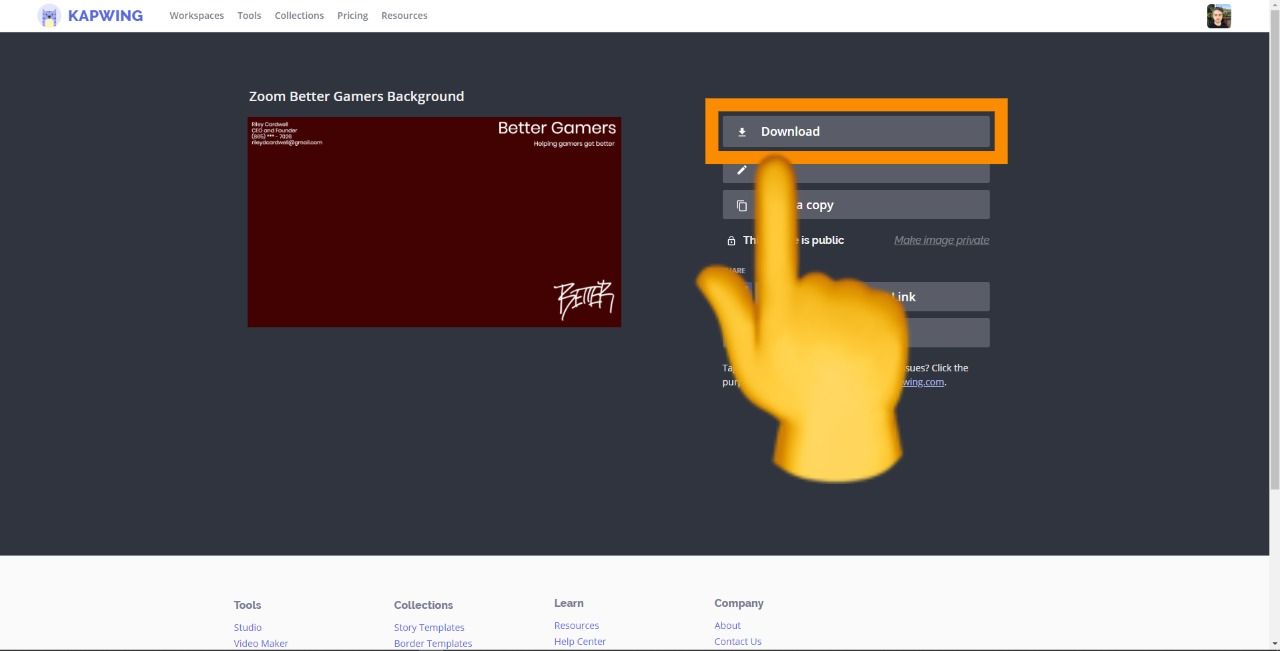Open the Resources menu

point(404,16)
